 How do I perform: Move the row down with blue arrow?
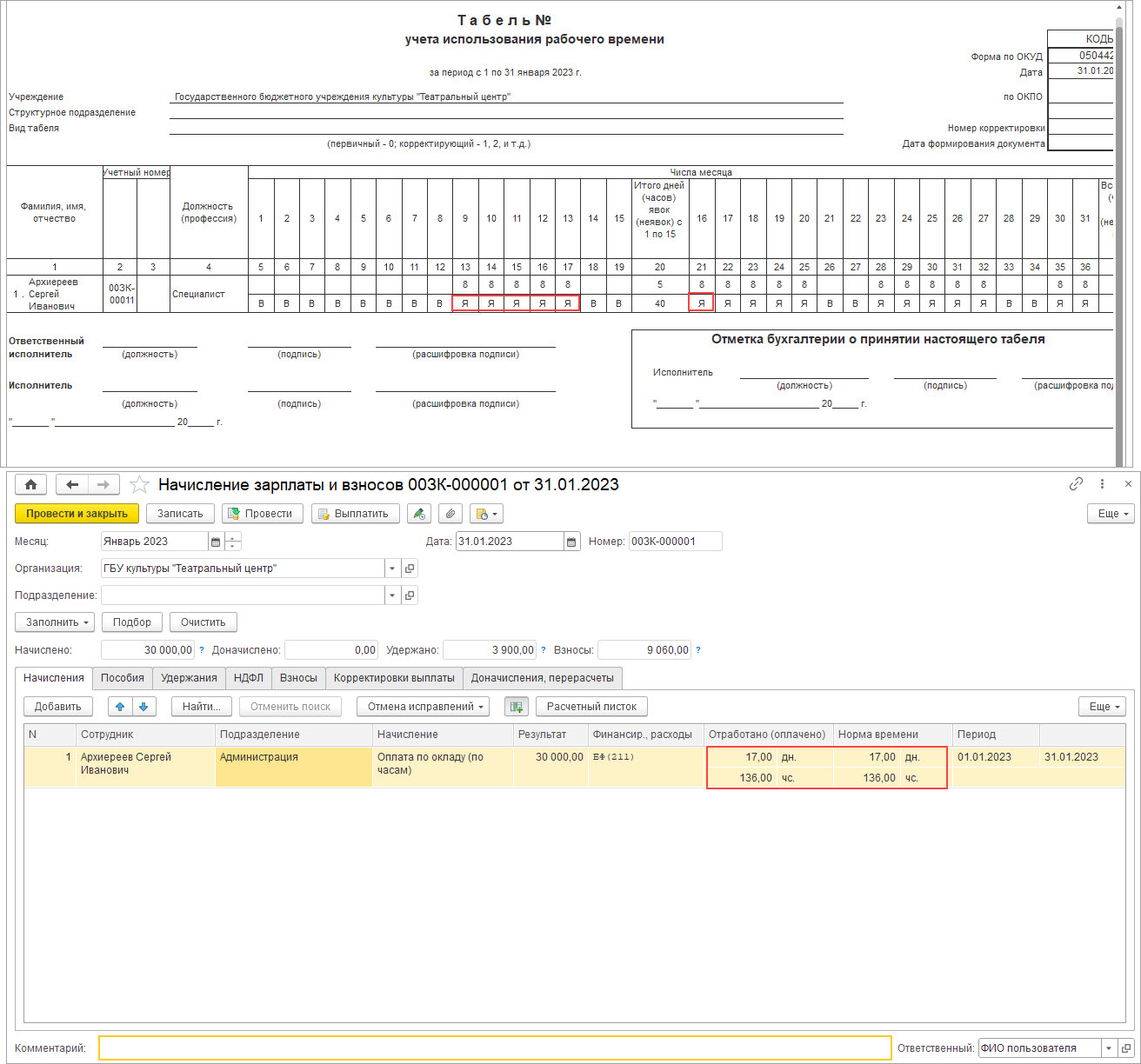143,707
